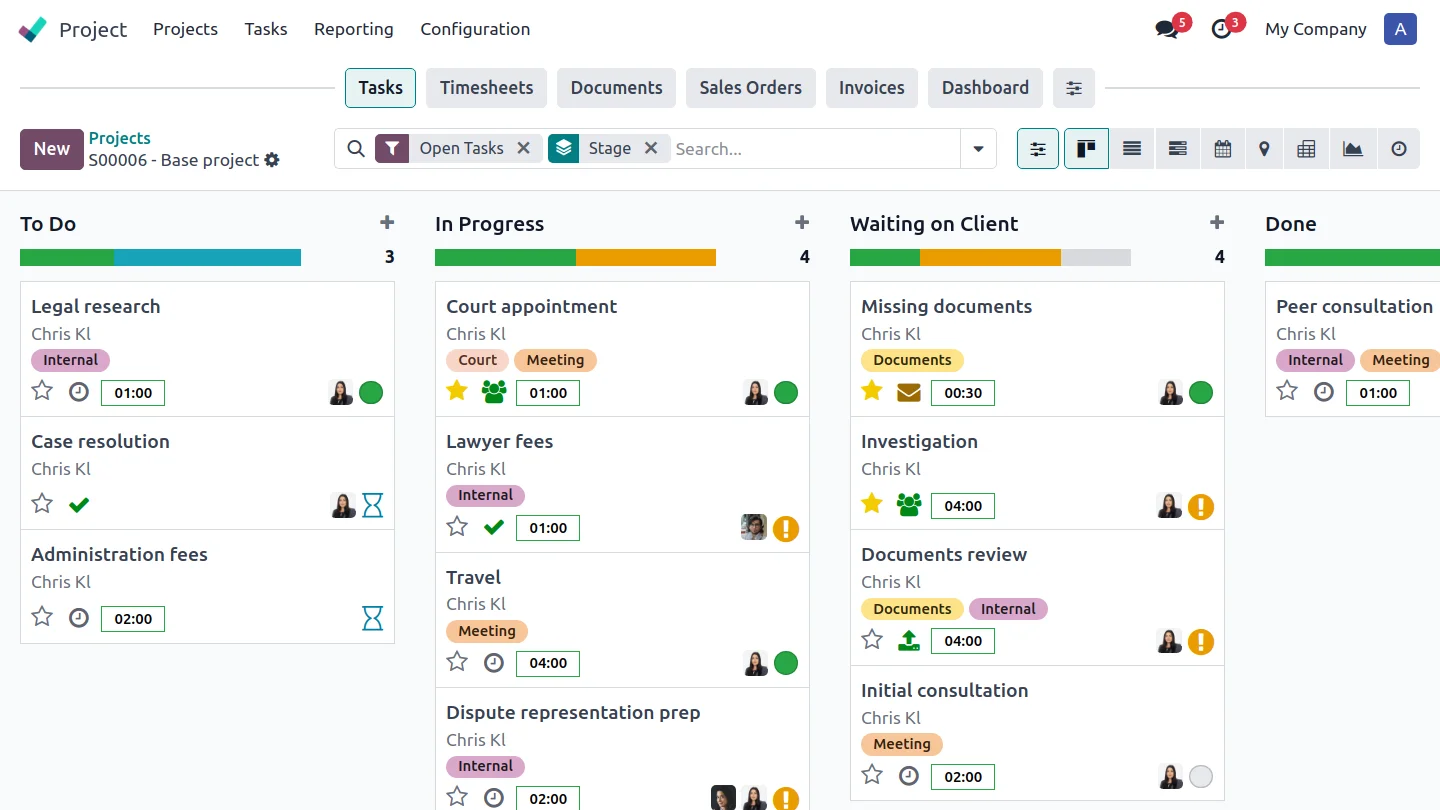The image size is (1440, 810).
Task: Expand the search options dropdown
Action: click(978, 149)
